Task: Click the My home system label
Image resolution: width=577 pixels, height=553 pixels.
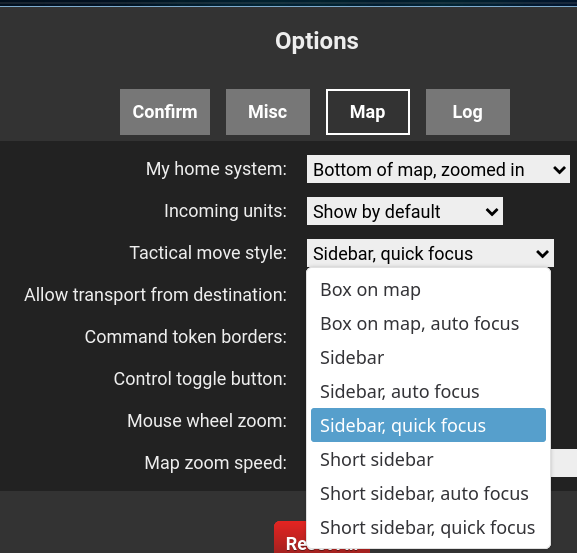Action: pos(216,169)
